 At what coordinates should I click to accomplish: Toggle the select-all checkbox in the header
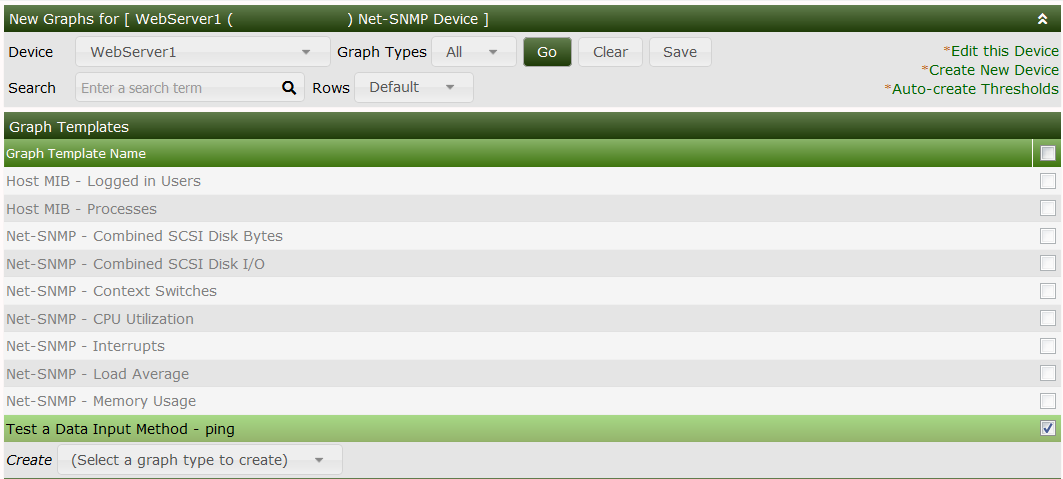pos(1048,154)
